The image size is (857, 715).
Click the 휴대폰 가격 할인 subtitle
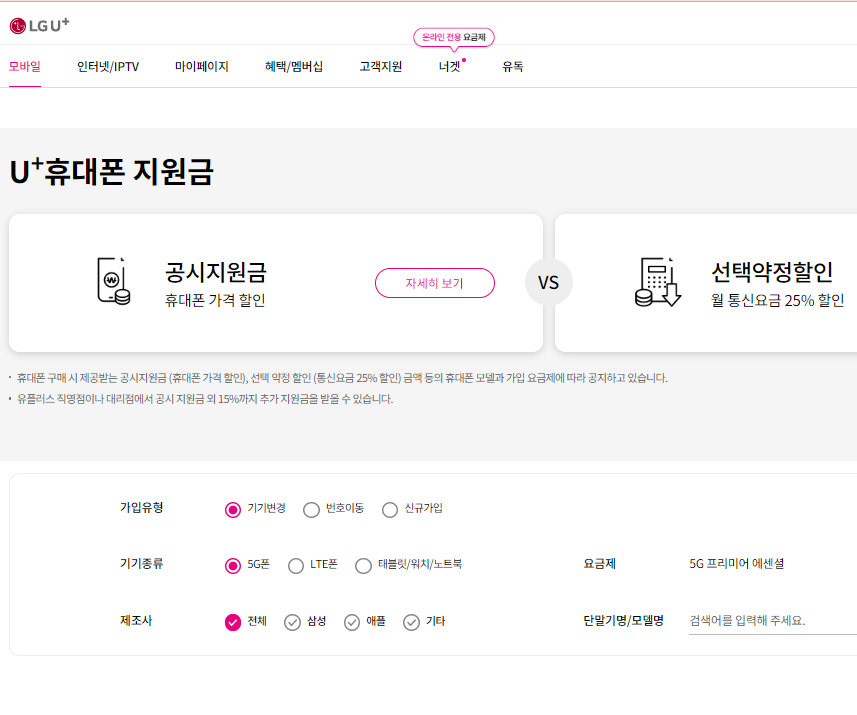pos(215,300)
